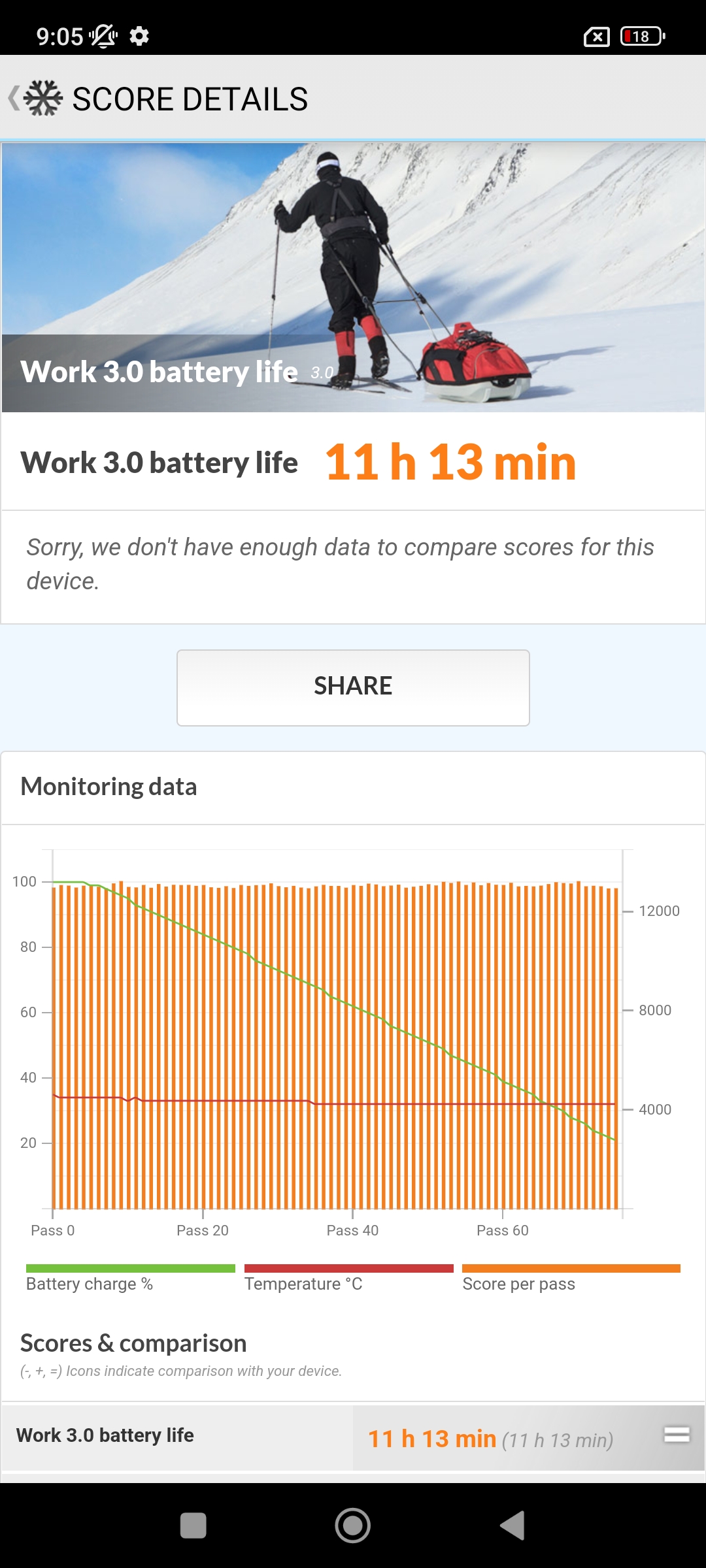Screen dimensions: 706x1568
Task: Tap the orange 11 h 13 min result
Action: 450,462
